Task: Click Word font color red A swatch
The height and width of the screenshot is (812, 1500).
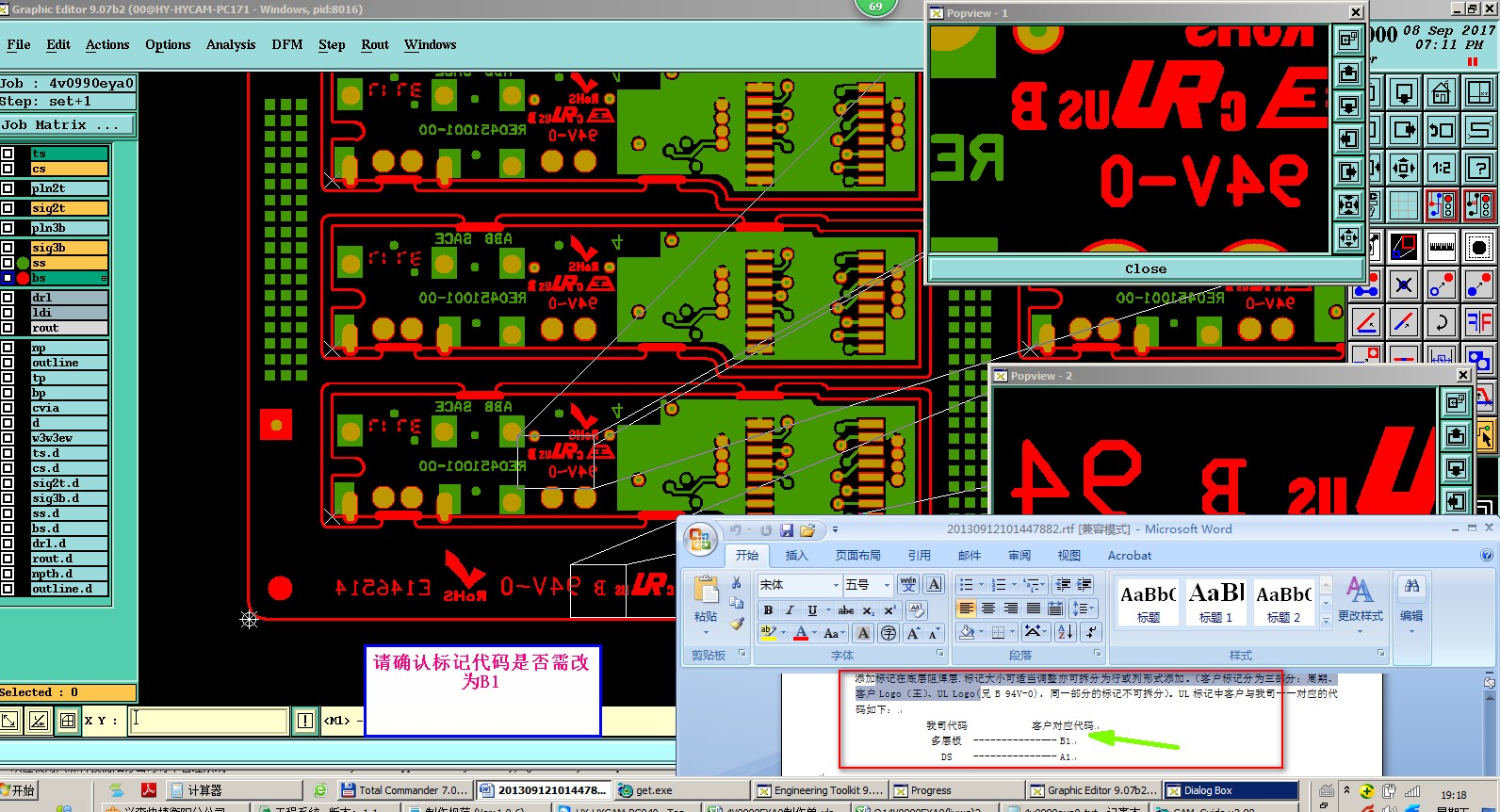Action: tap(801, 633)
